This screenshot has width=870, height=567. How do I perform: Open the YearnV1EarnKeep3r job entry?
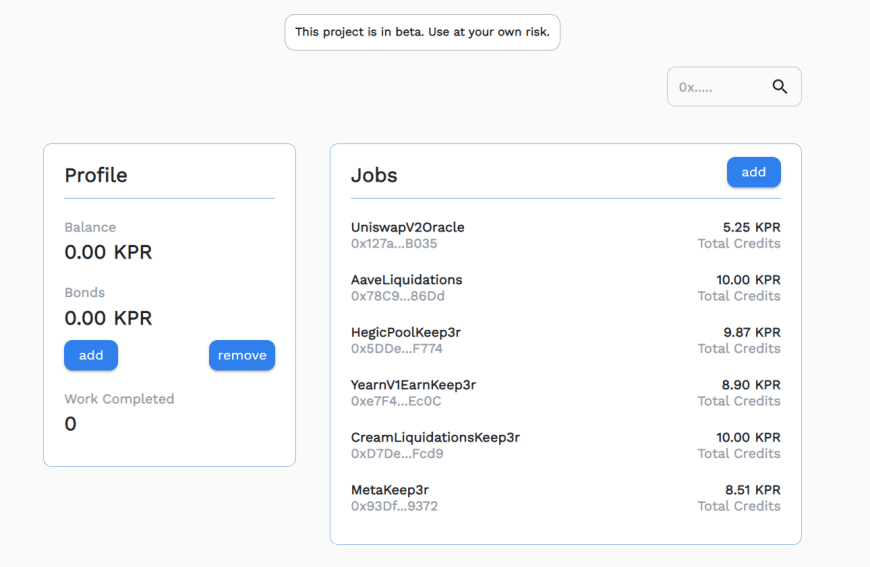pyautogui.click(x=413, y=385)
